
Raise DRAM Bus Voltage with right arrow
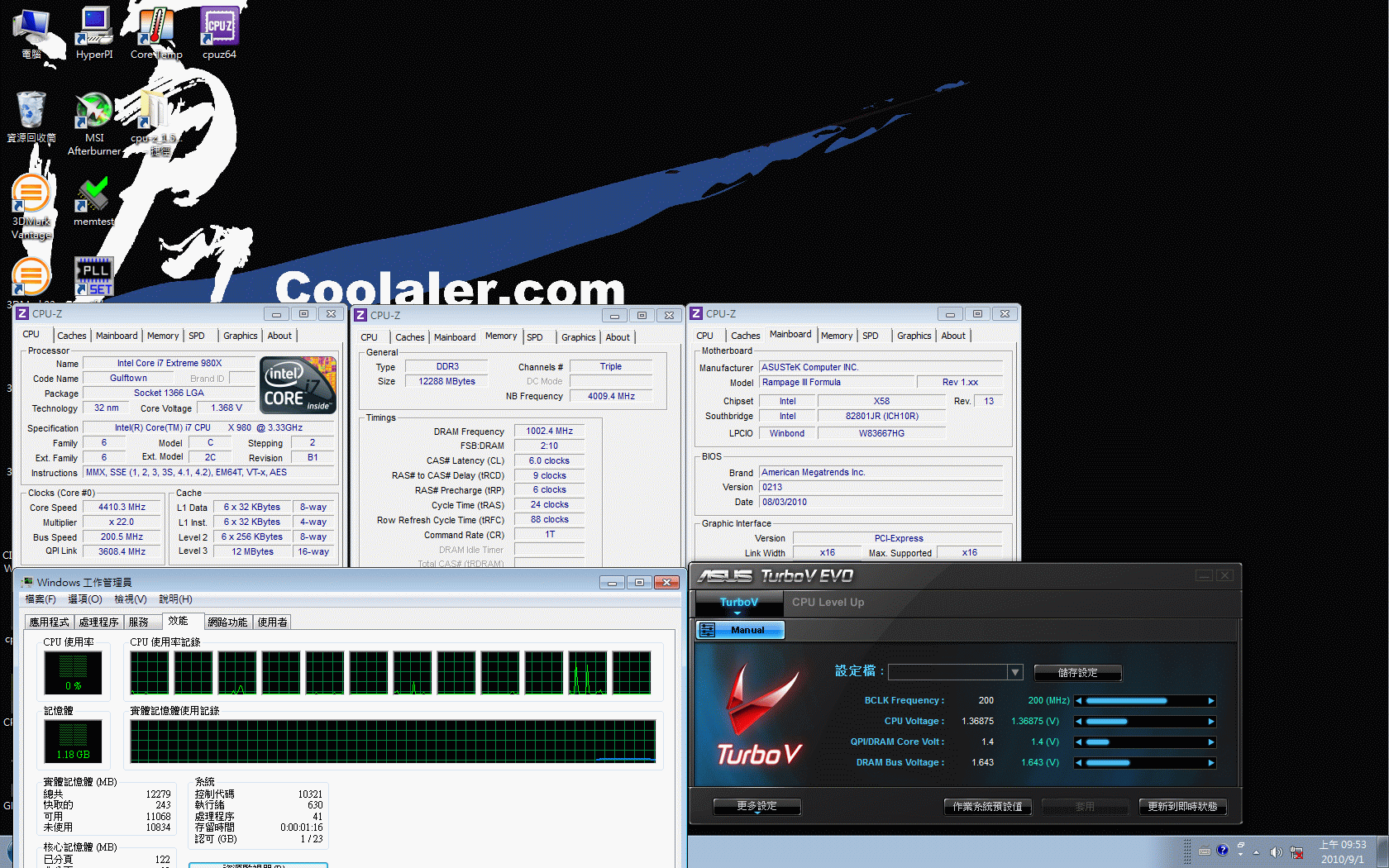pyautogui.click(x=1211, y=763)
